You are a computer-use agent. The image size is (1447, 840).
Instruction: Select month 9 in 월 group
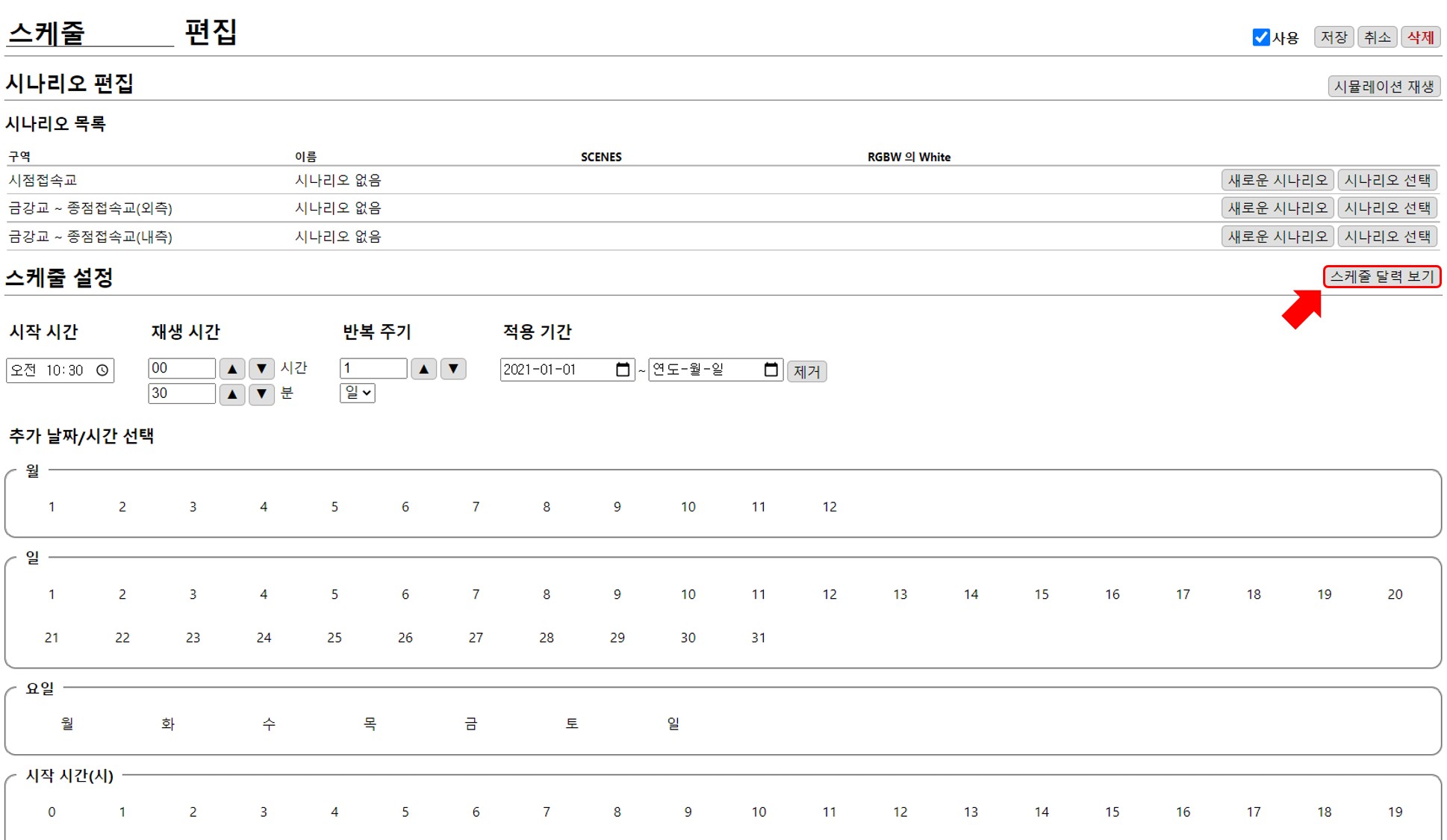[617, 507]
